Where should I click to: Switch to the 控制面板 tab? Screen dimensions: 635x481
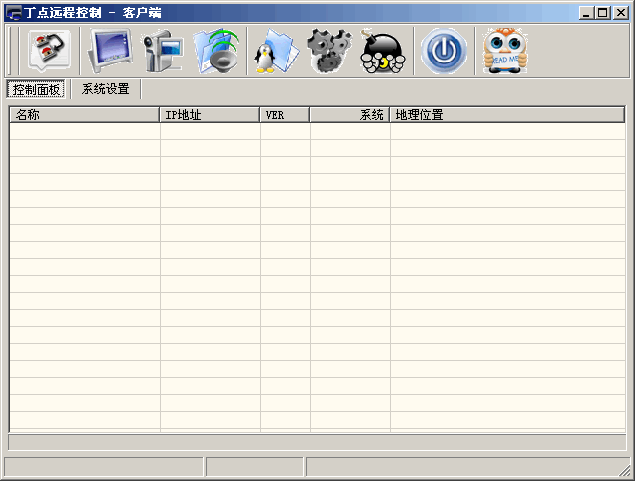pyautogui.click(x=36, y=89)
